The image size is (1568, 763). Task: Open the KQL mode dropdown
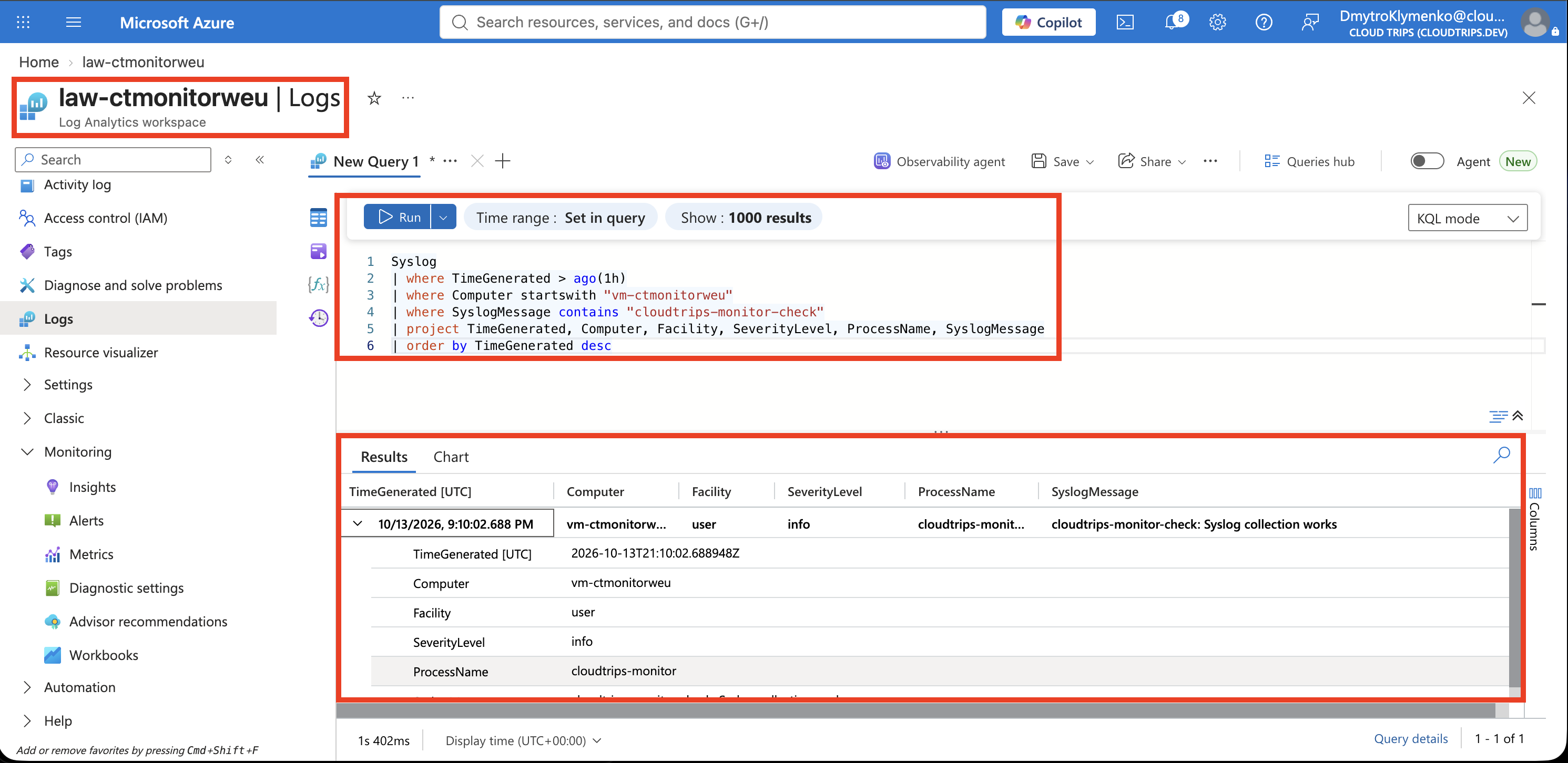(x=1467, y=218)
